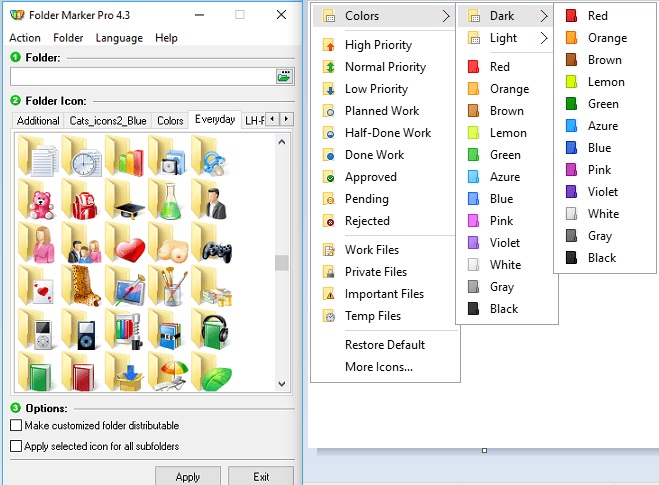659x485 pixels.
Task: Open the browse folder button icon
Action: click(x=285, y=76)
